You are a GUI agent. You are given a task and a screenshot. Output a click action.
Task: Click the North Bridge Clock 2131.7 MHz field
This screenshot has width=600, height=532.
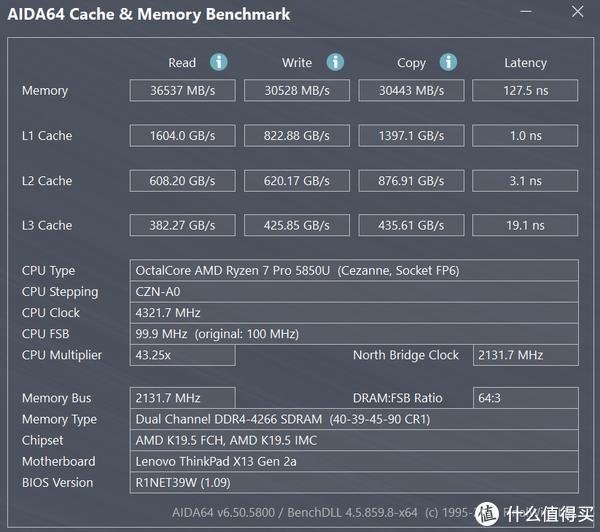(526, 355)
